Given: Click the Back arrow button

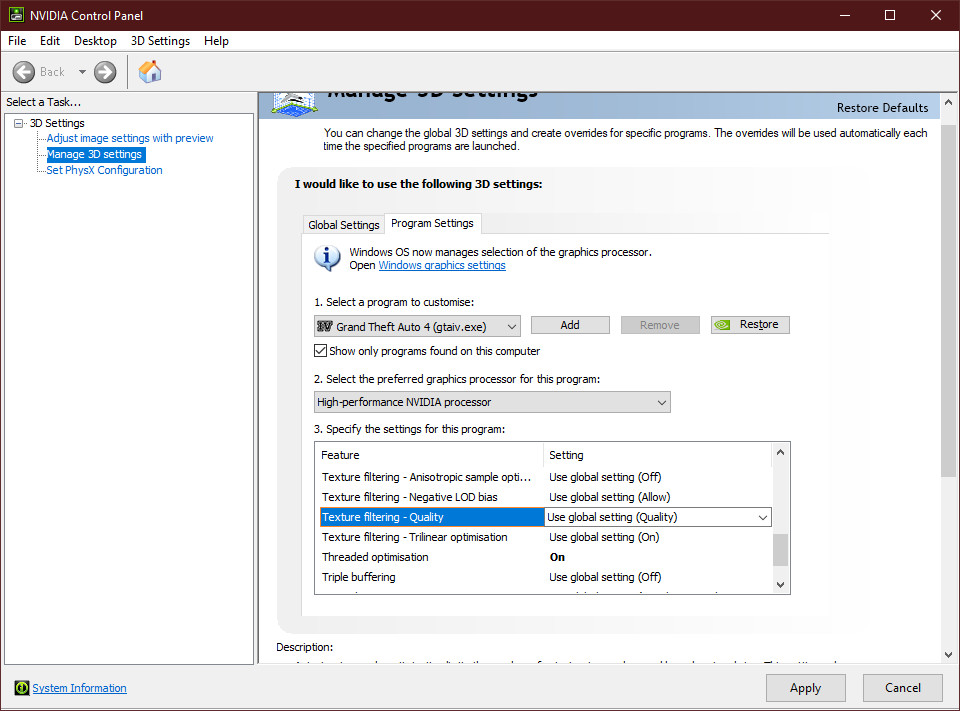Looking at the screenshot, I should tap(24, 72).
